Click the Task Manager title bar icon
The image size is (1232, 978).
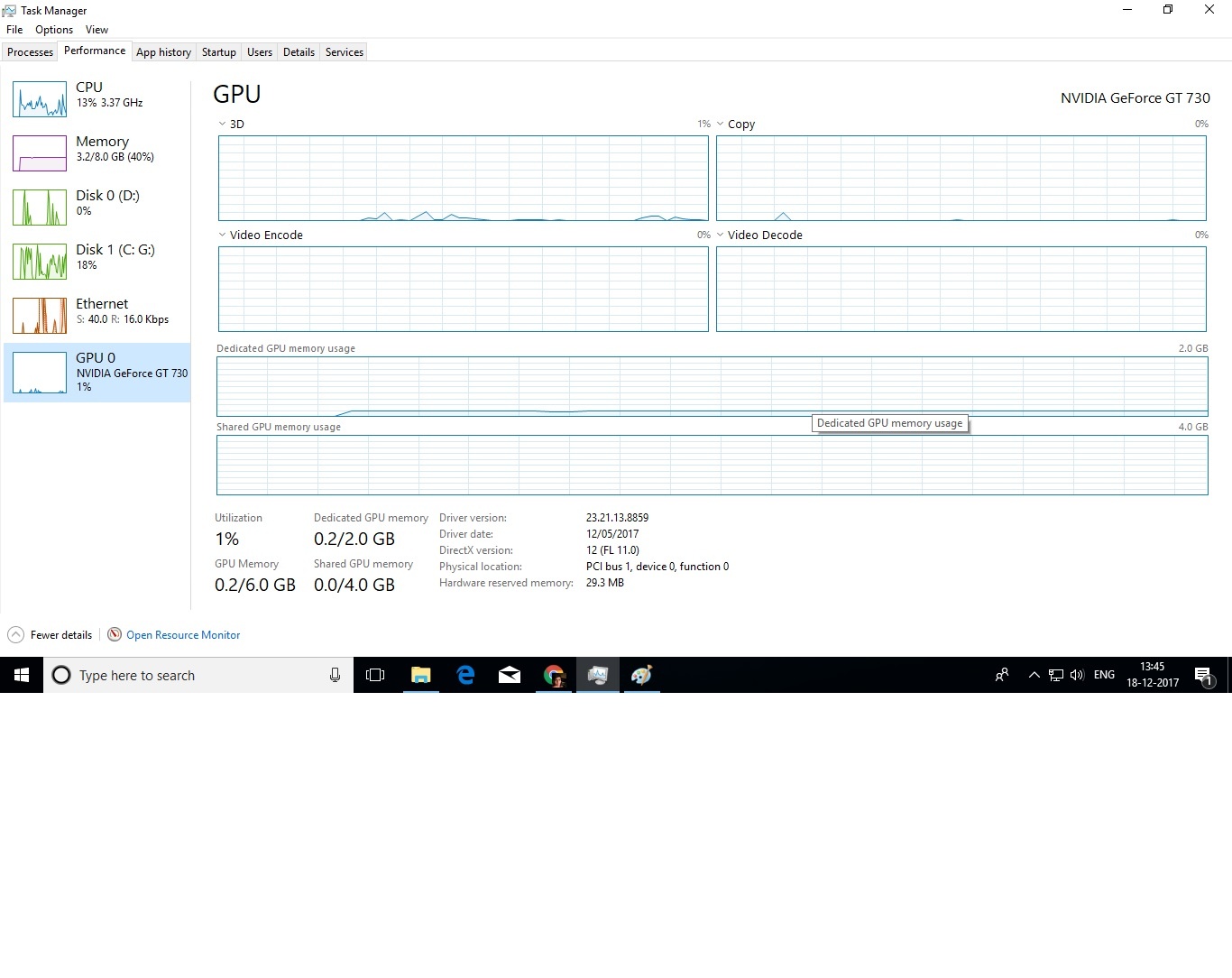(10, 10)
